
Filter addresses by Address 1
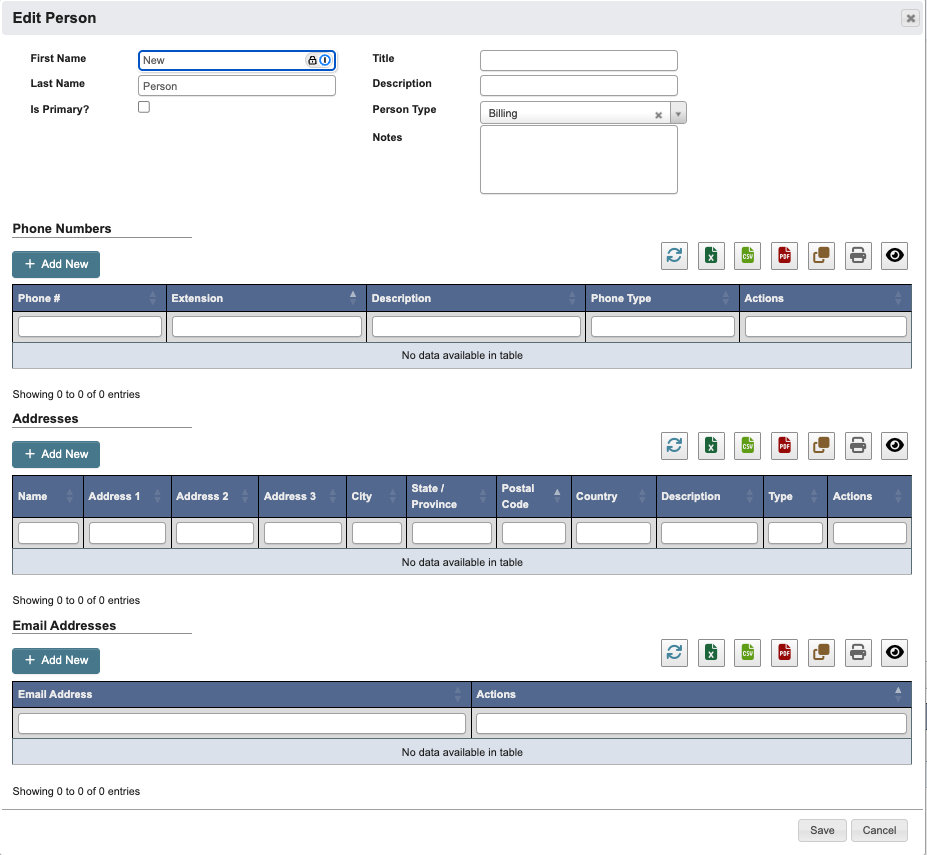coord(127,533)
